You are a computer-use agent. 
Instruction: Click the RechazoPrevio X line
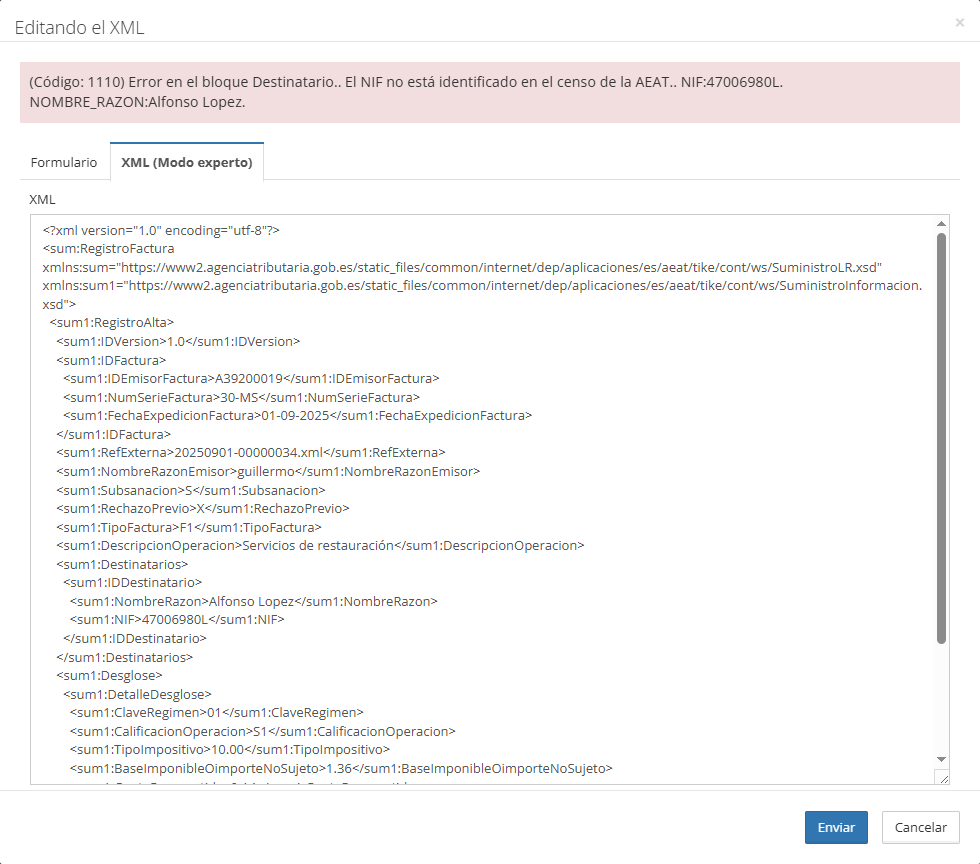[x=203, y=508]
